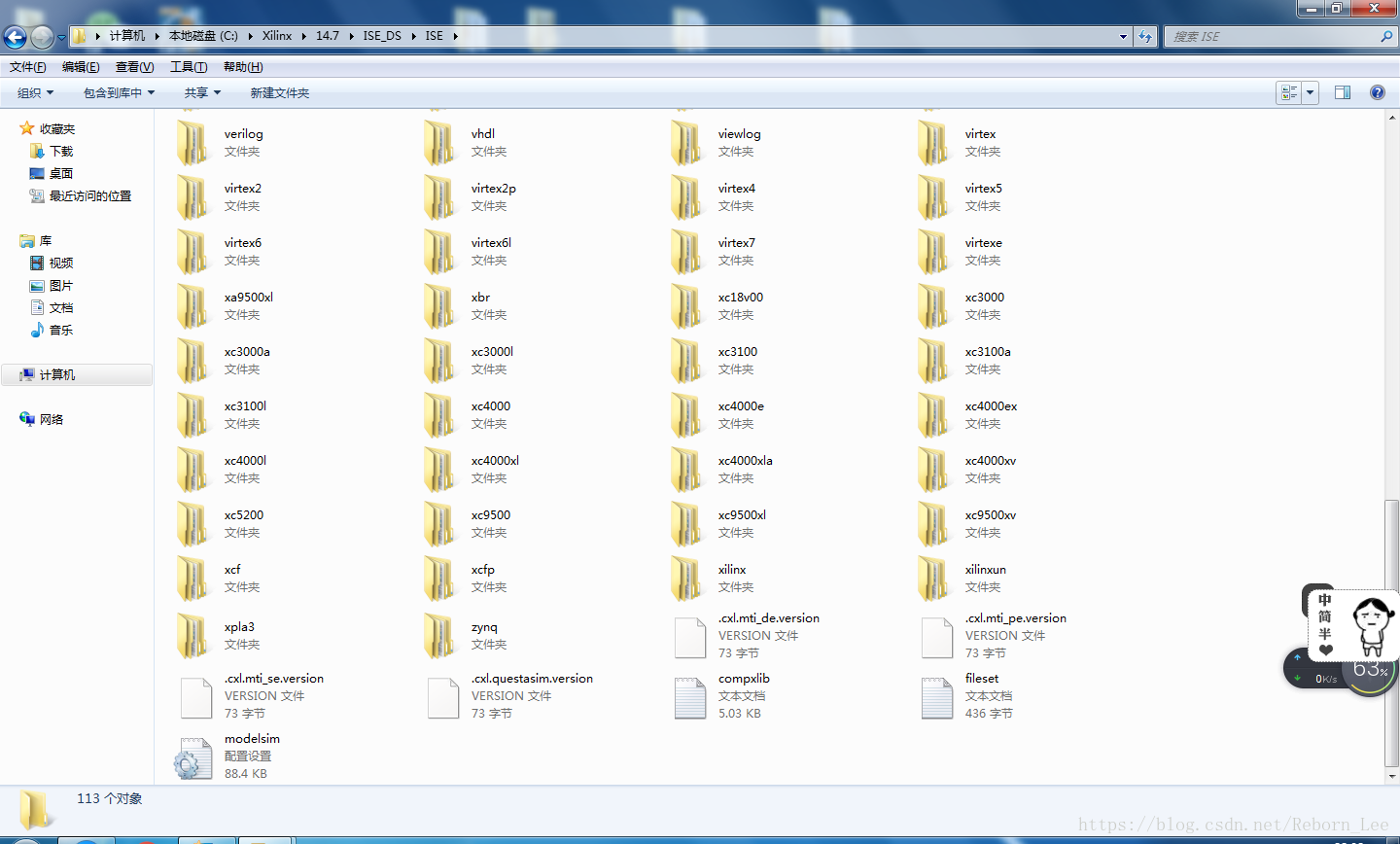
Task: Select the xc9500xl folder icon
Action: point(686,523)
